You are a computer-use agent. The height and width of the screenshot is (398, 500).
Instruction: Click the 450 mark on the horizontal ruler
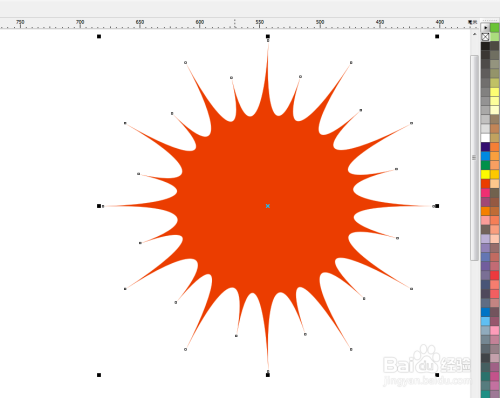point(380,22)
